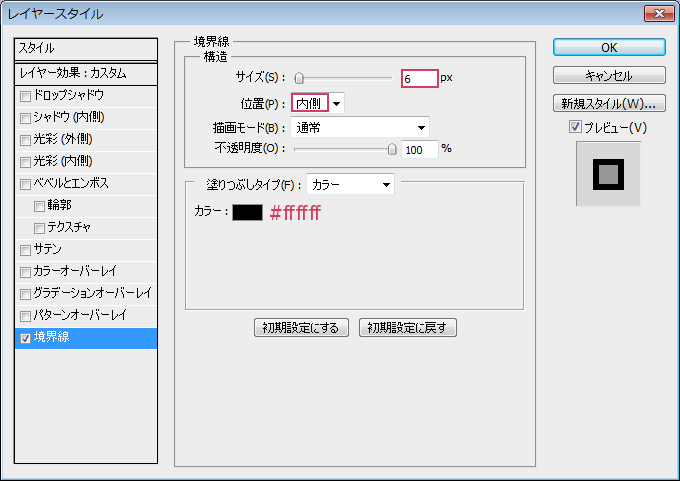The width and height of the screenshot is (680, 481).
Task: Click the 不透明度 percent field showing 100
Action: [x=420, y=150]
